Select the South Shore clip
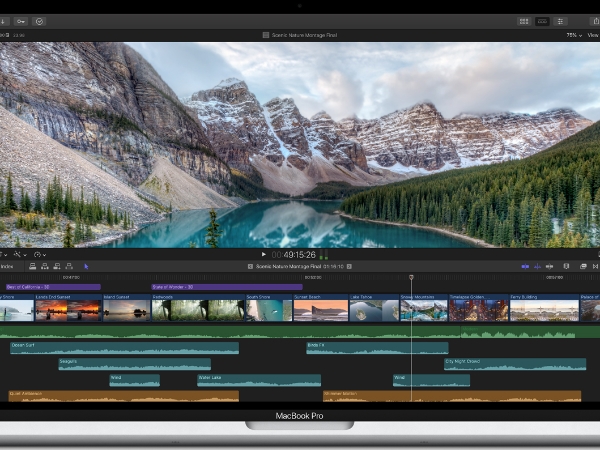 pyautogui.click(x=269, y=308)
